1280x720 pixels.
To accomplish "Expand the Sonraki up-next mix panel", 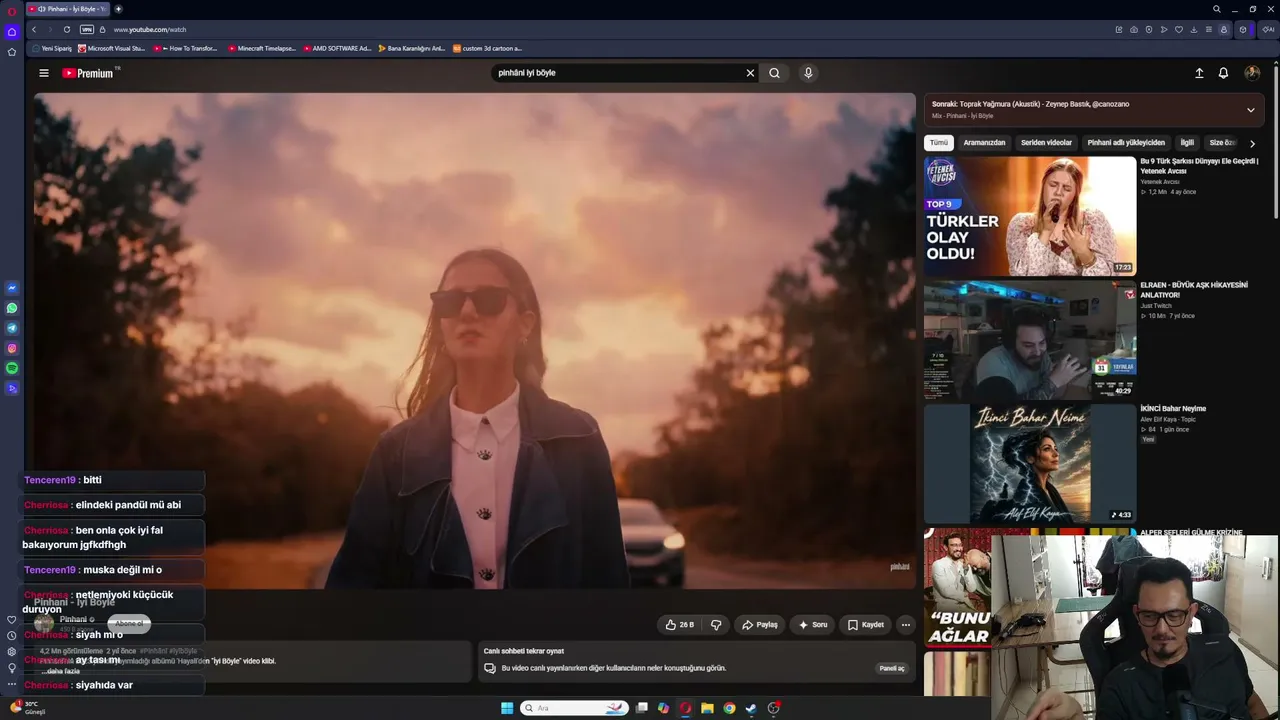I will (1250, 110).
